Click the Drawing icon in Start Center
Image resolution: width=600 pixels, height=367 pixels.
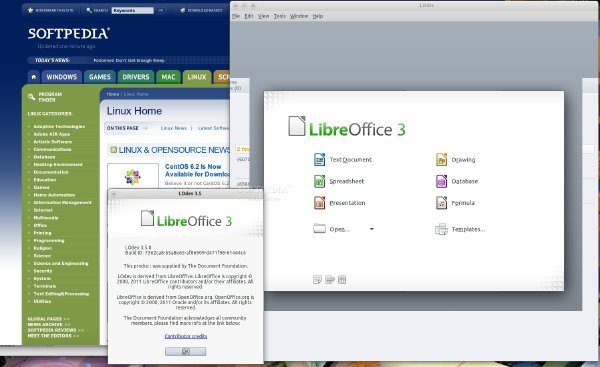tap(441, 159)
